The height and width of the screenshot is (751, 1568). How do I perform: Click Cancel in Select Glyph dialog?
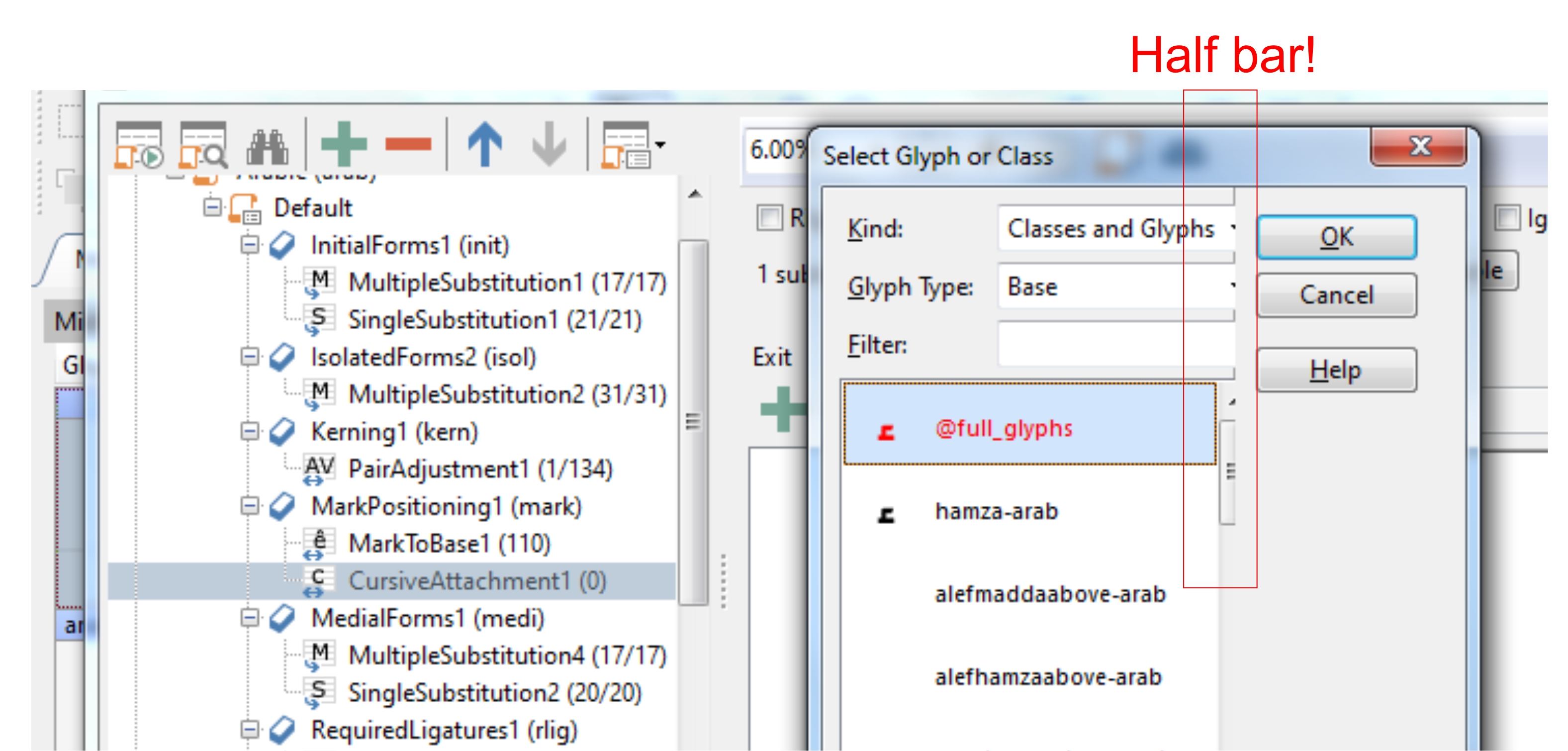(x=1337, y=295)
